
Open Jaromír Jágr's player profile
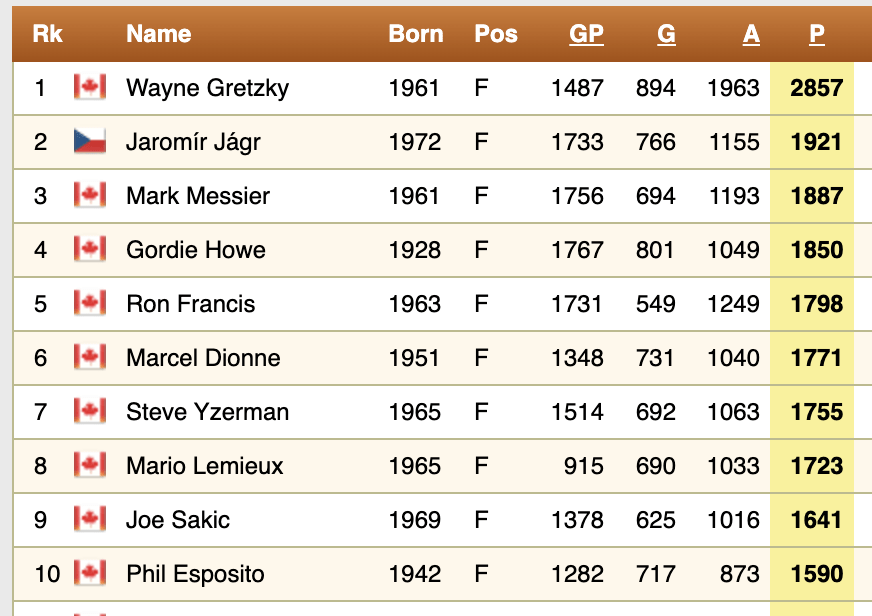pyautogui.click(x=193, y=142)
